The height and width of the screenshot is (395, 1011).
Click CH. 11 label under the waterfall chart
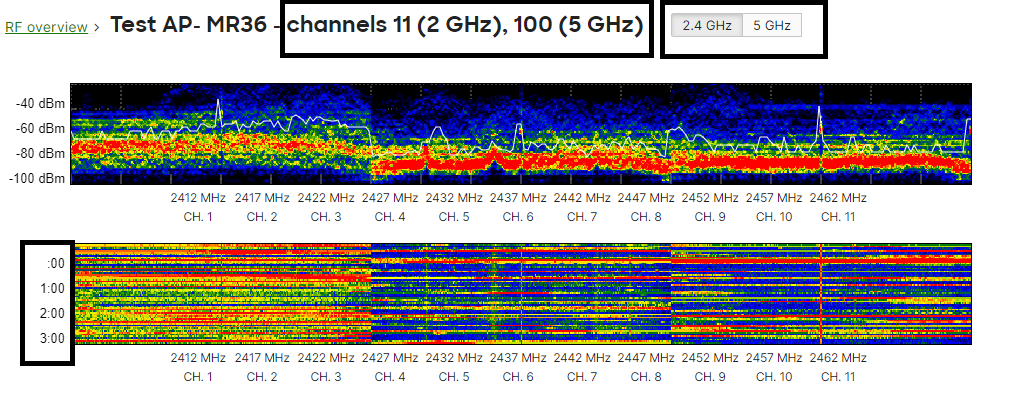point(838,377)
